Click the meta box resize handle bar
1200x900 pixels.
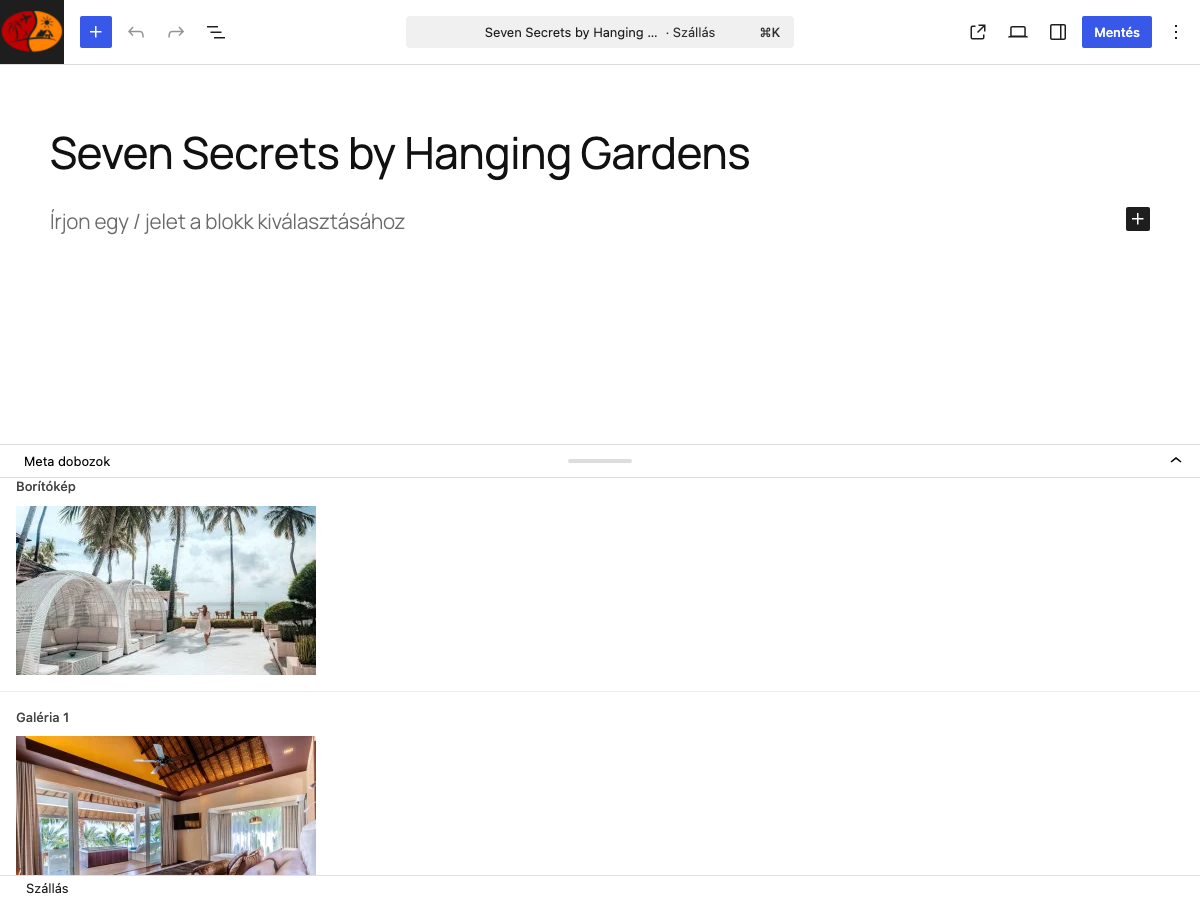[600, 461]
